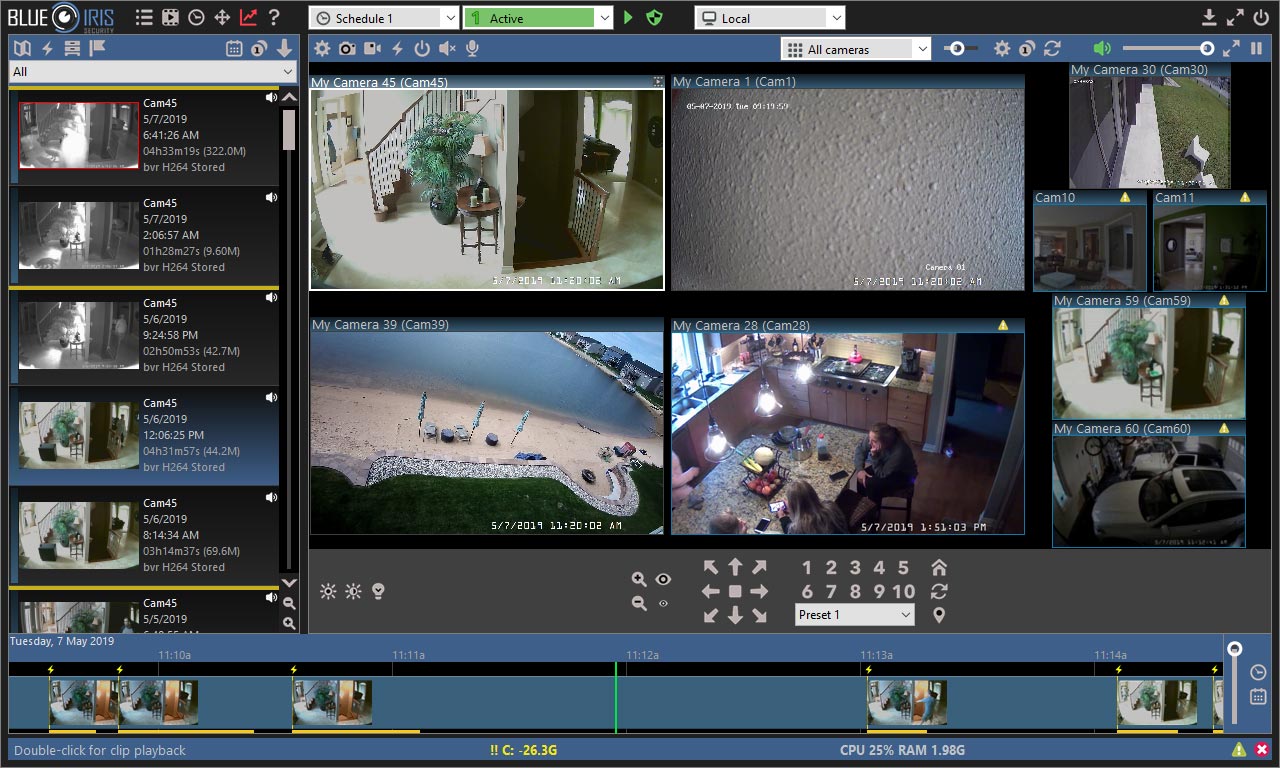Viewport: 1280px width, 768px height.
Task: Open Help with the question mark
Action: (274, 18)
